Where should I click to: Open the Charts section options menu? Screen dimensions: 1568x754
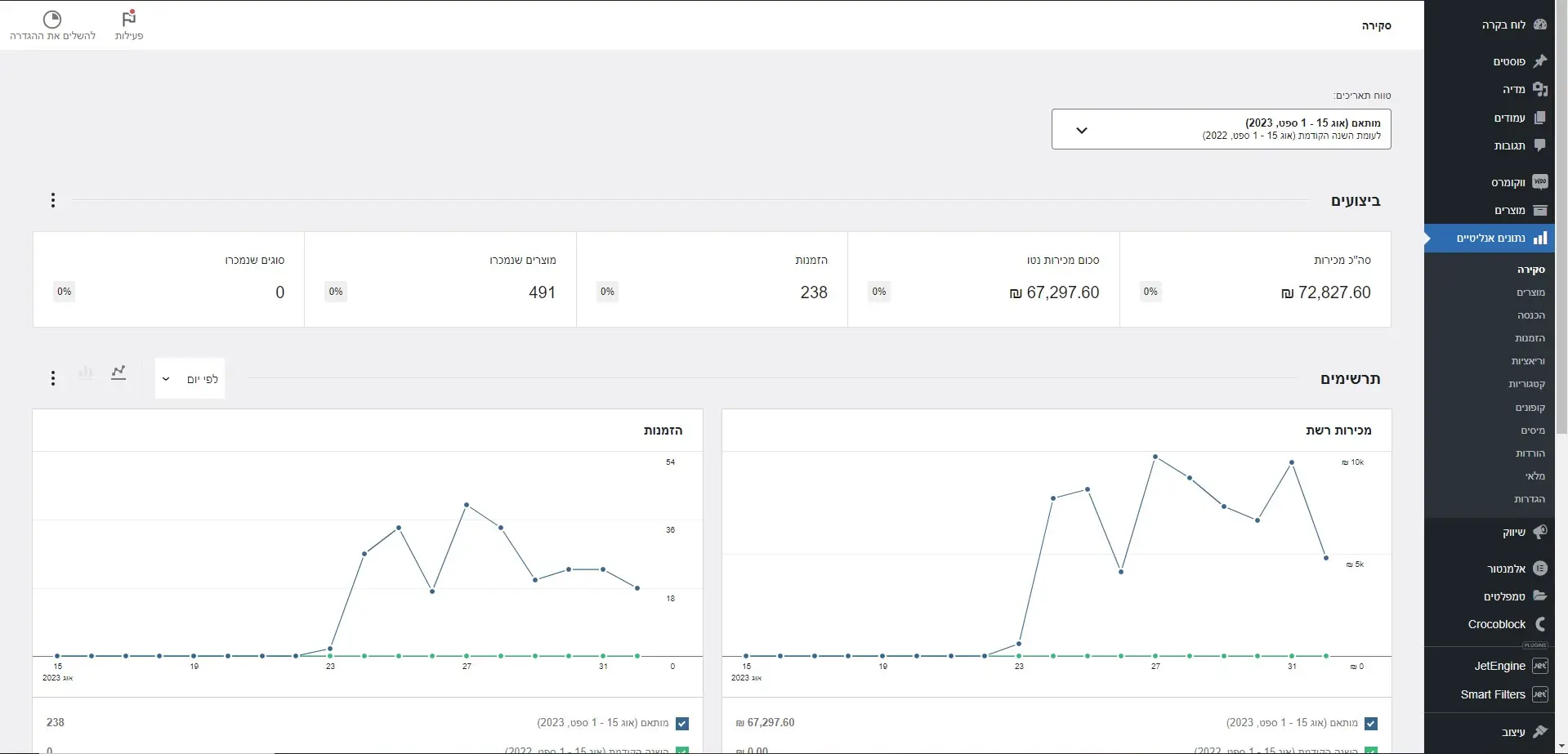point(53,378)
